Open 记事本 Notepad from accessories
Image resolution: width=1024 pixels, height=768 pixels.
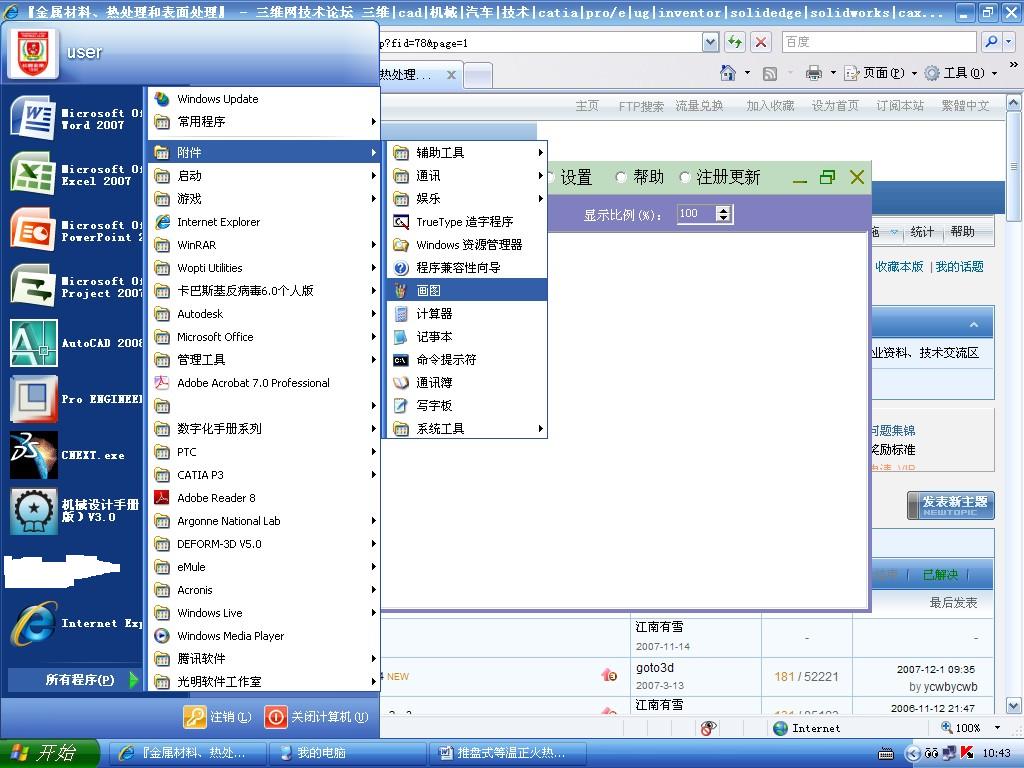click(x=467, y=336)
